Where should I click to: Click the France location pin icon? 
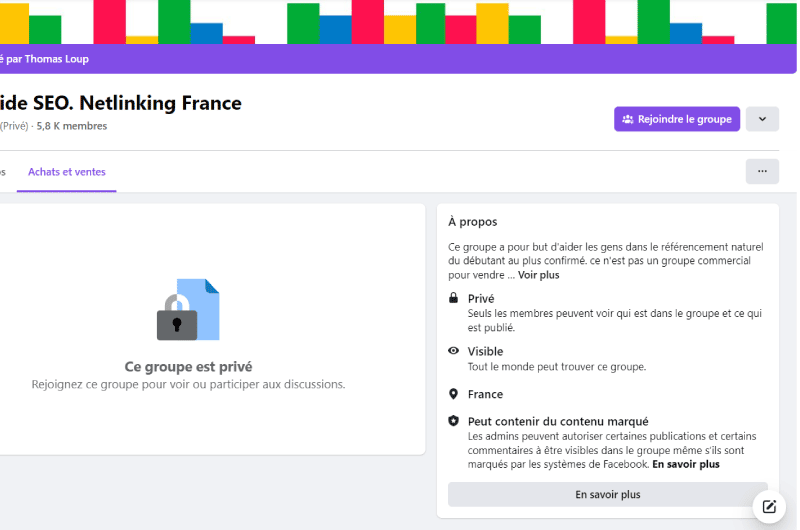coord(453,394)
